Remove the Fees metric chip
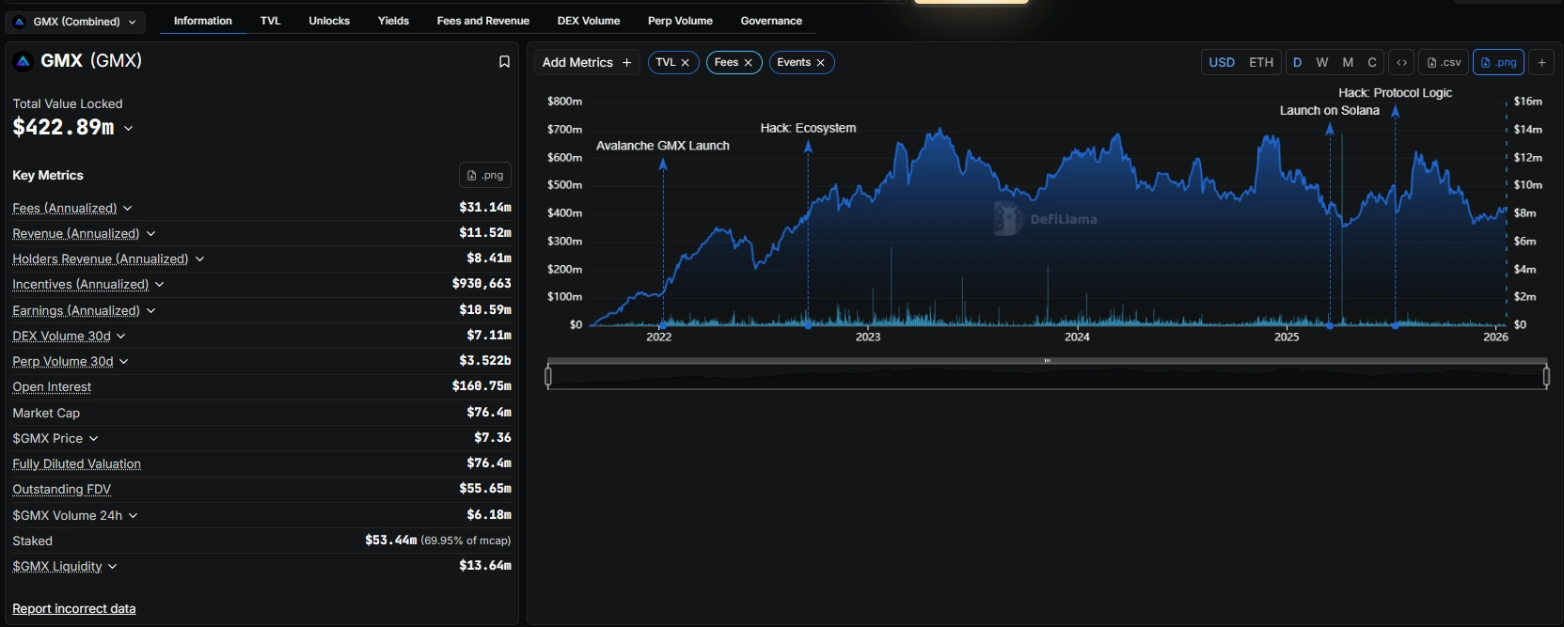The height and width of the screenshot is (627, 1564). tap(748, 63)
